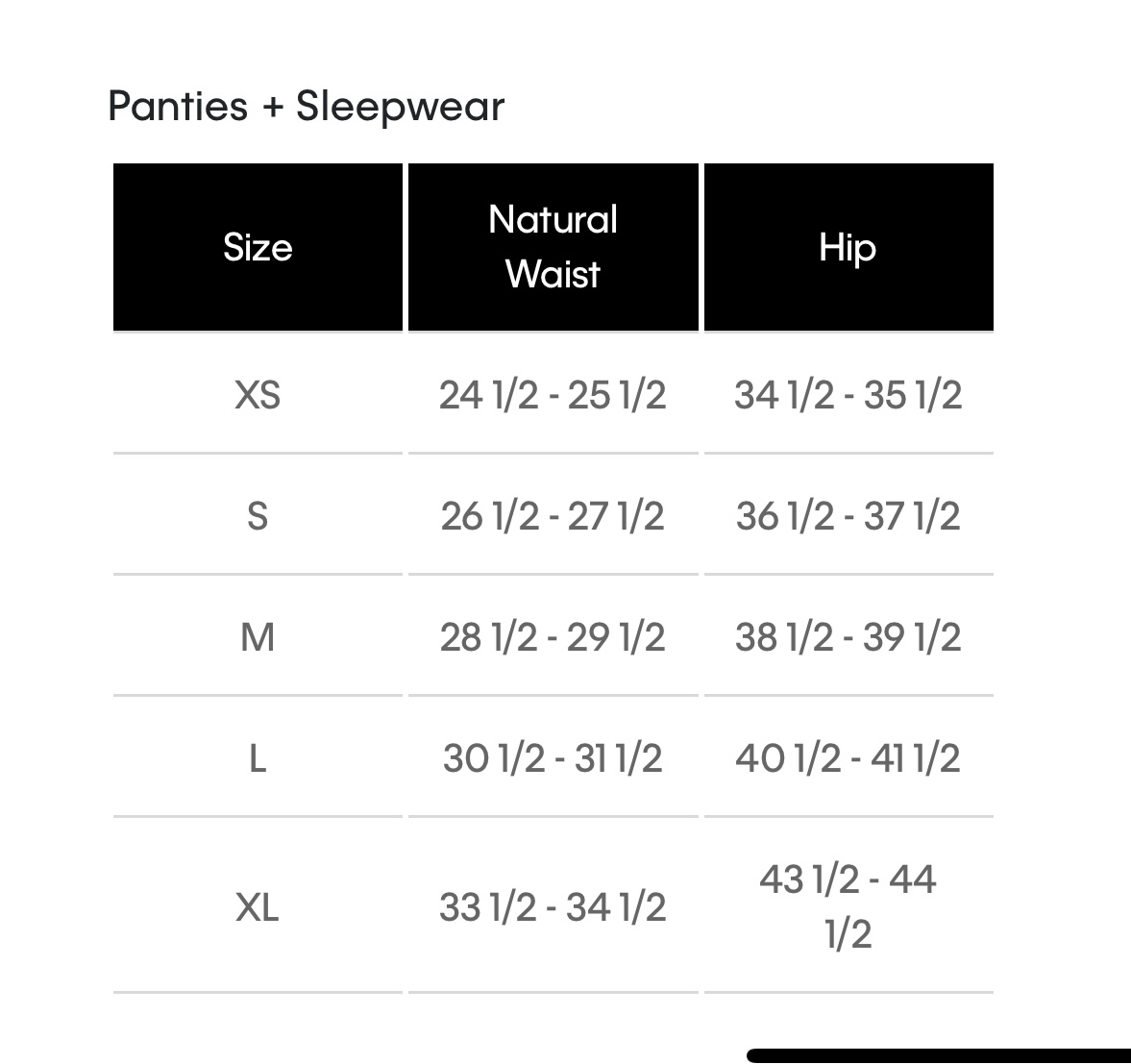This screenshot has height=1064, width=1131.
Task: Click the Natural Waist column header
Action: click(x=553, y=247)
